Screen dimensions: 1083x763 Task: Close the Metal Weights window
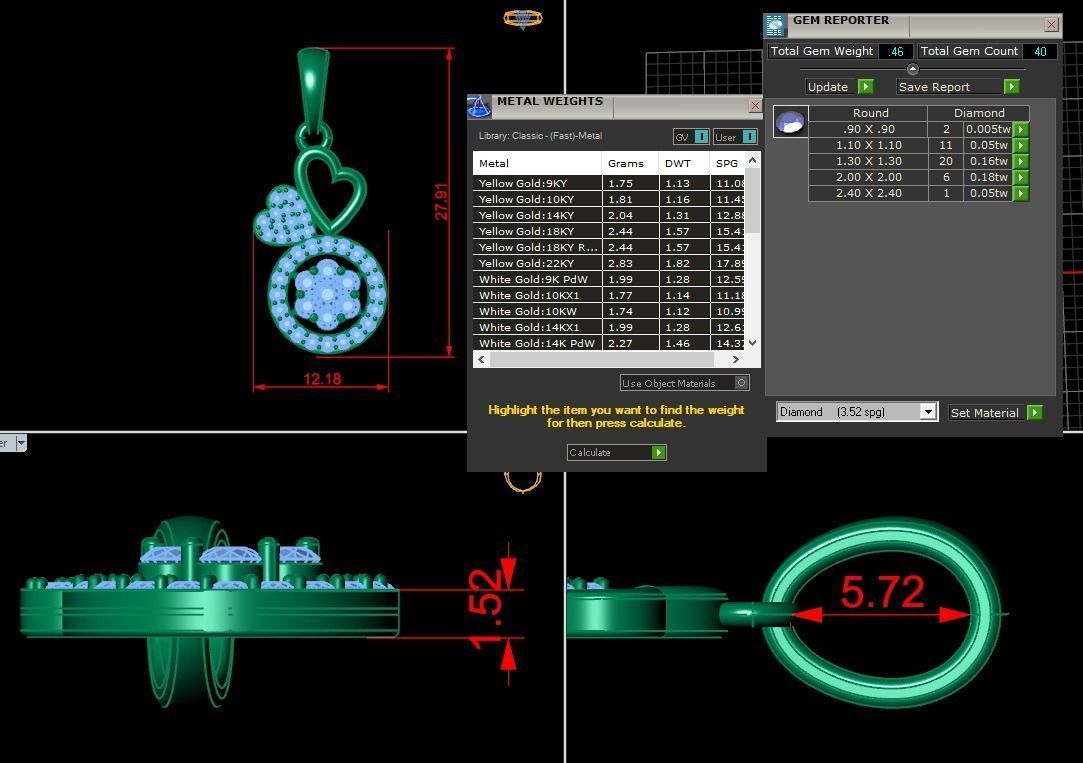tap(755, 106)
